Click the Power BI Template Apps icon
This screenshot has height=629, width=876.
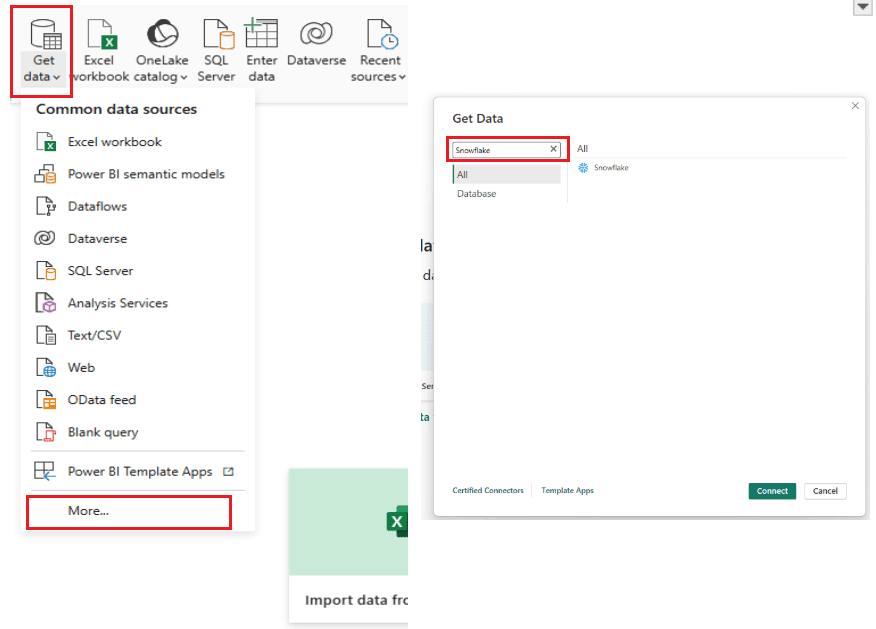pyautogui.click(x=45, y=471)
